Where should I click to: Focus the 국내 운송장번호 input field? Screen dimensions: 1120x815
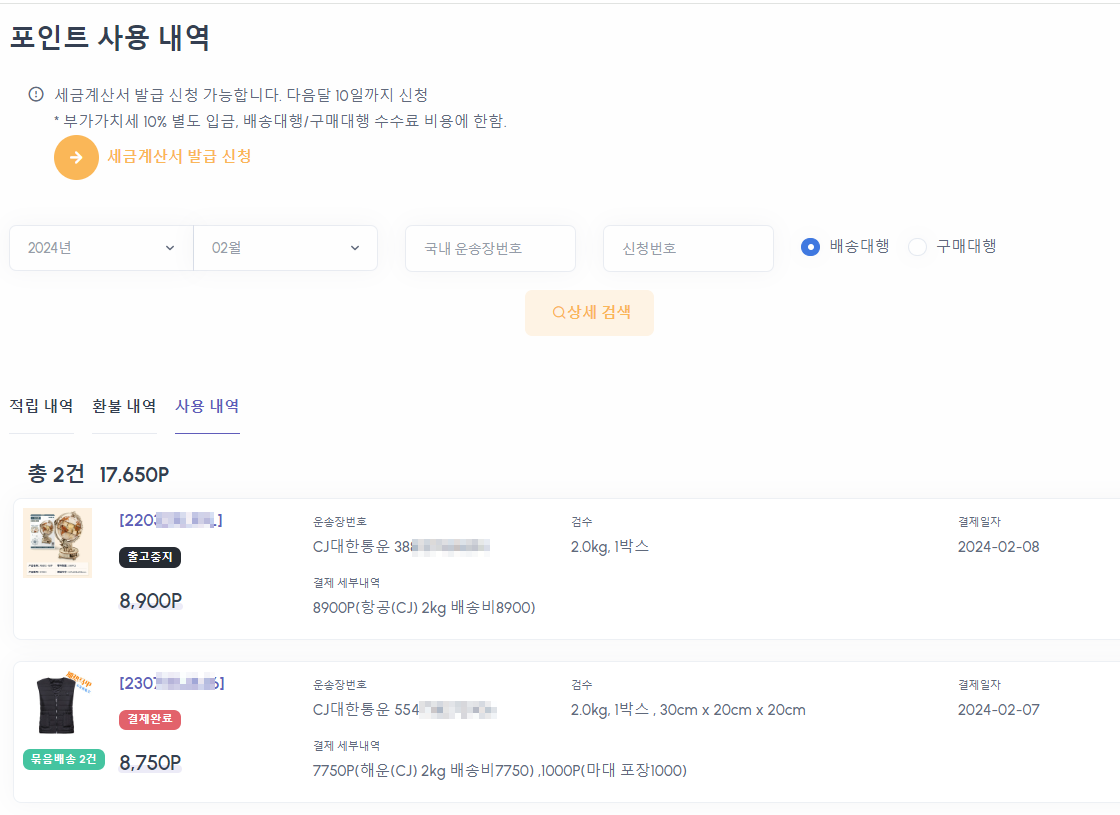(x=490, y=248)
